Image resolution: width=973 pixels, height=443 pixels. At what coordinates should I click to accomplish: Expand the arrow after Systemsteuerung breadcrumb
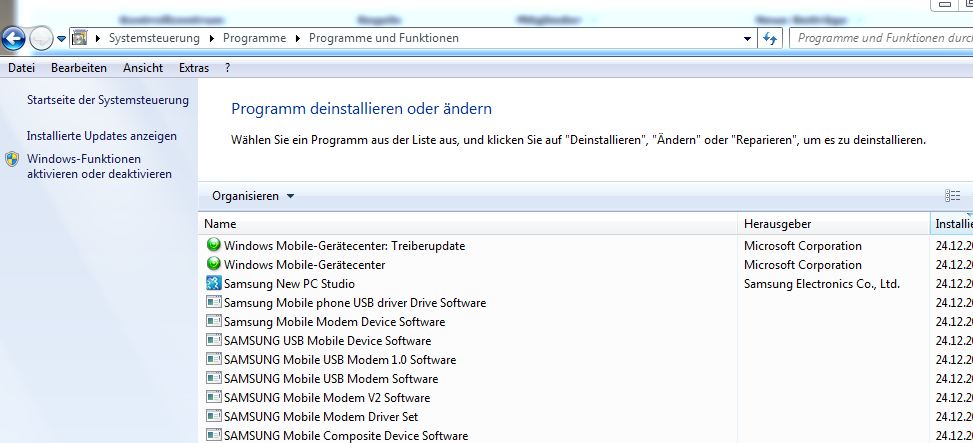pos(211,38)
